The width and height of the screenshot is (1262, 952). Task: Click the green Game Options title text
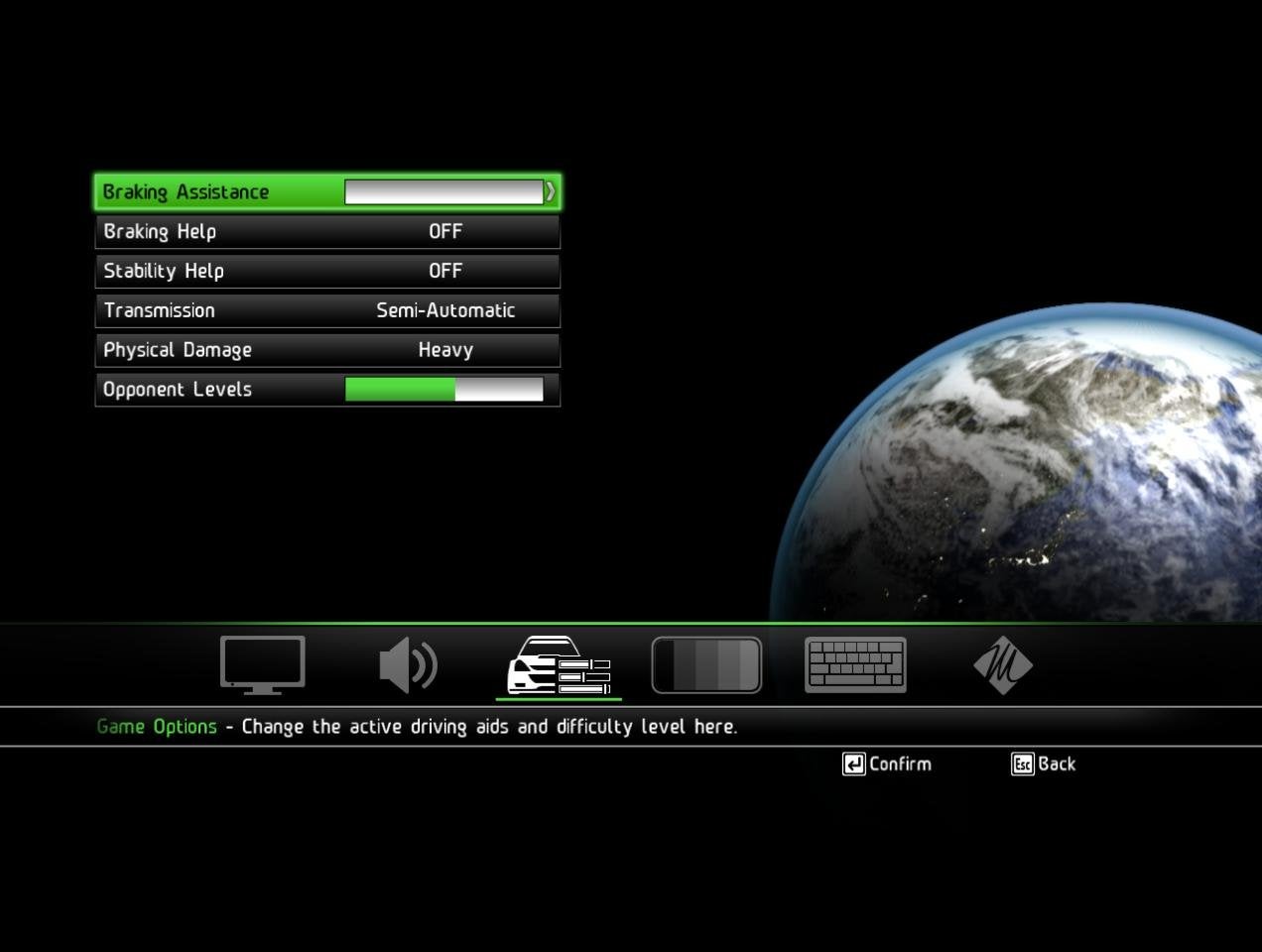[x=157, y=727]
